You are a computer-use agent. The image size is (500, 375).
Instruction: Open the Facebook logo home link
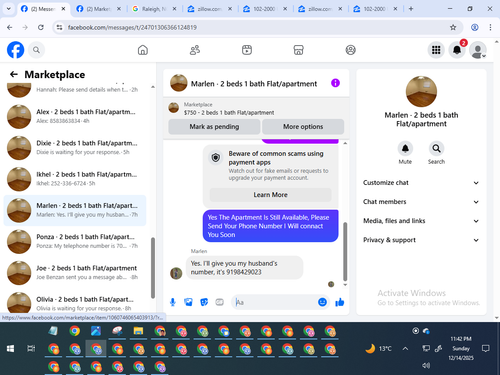click(x=15, y=50)
